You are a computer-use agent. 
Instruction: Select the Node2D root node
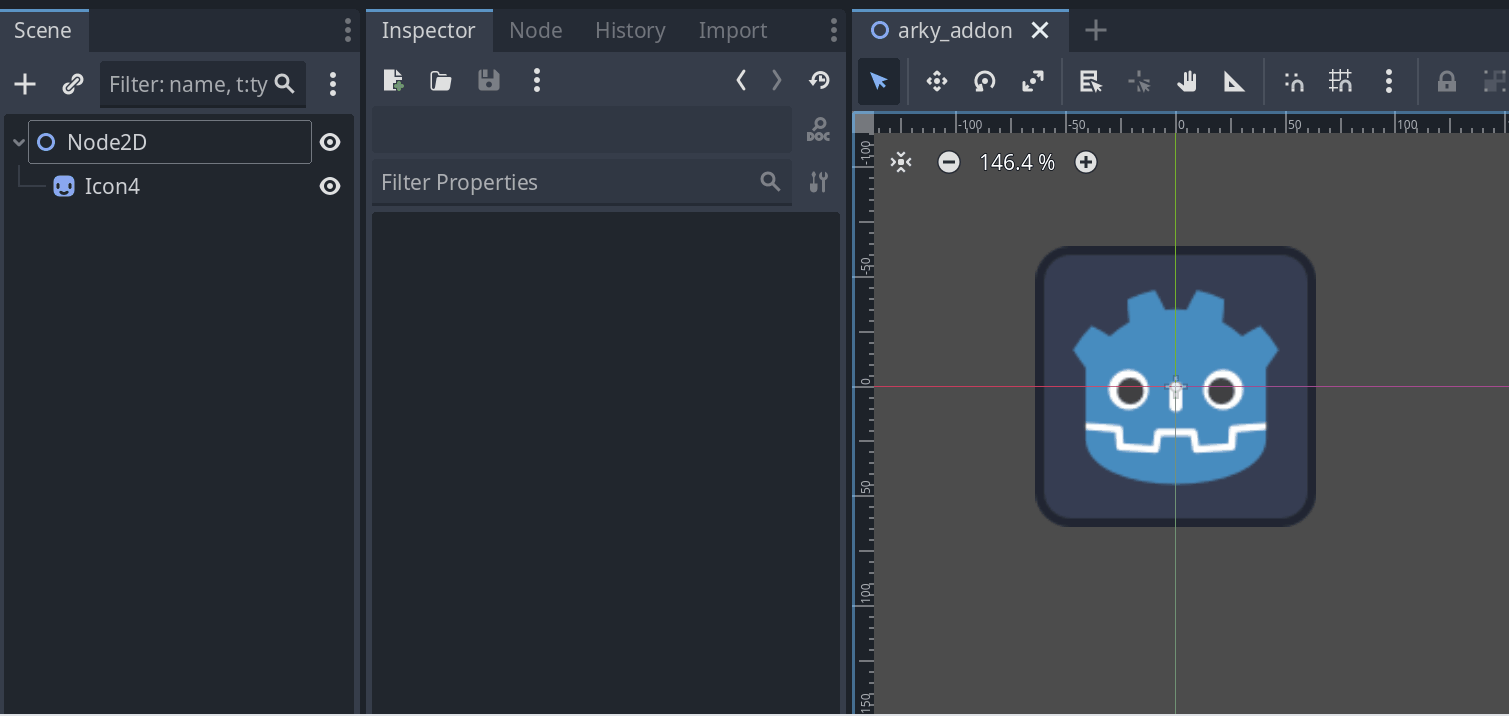pos(170,142)
